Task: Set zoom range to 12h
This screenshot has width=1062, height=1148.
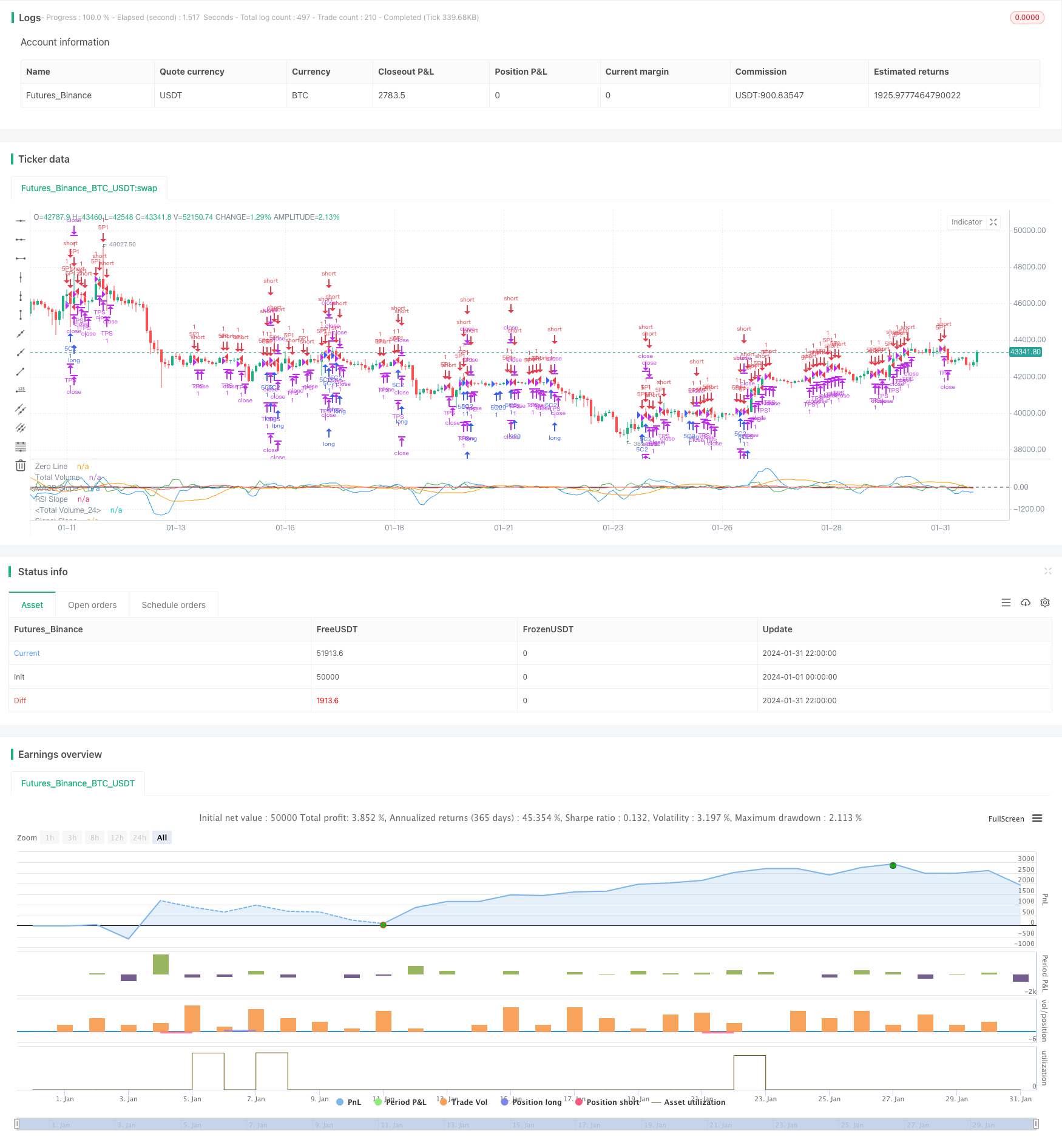Action: (x=117, y=837)
